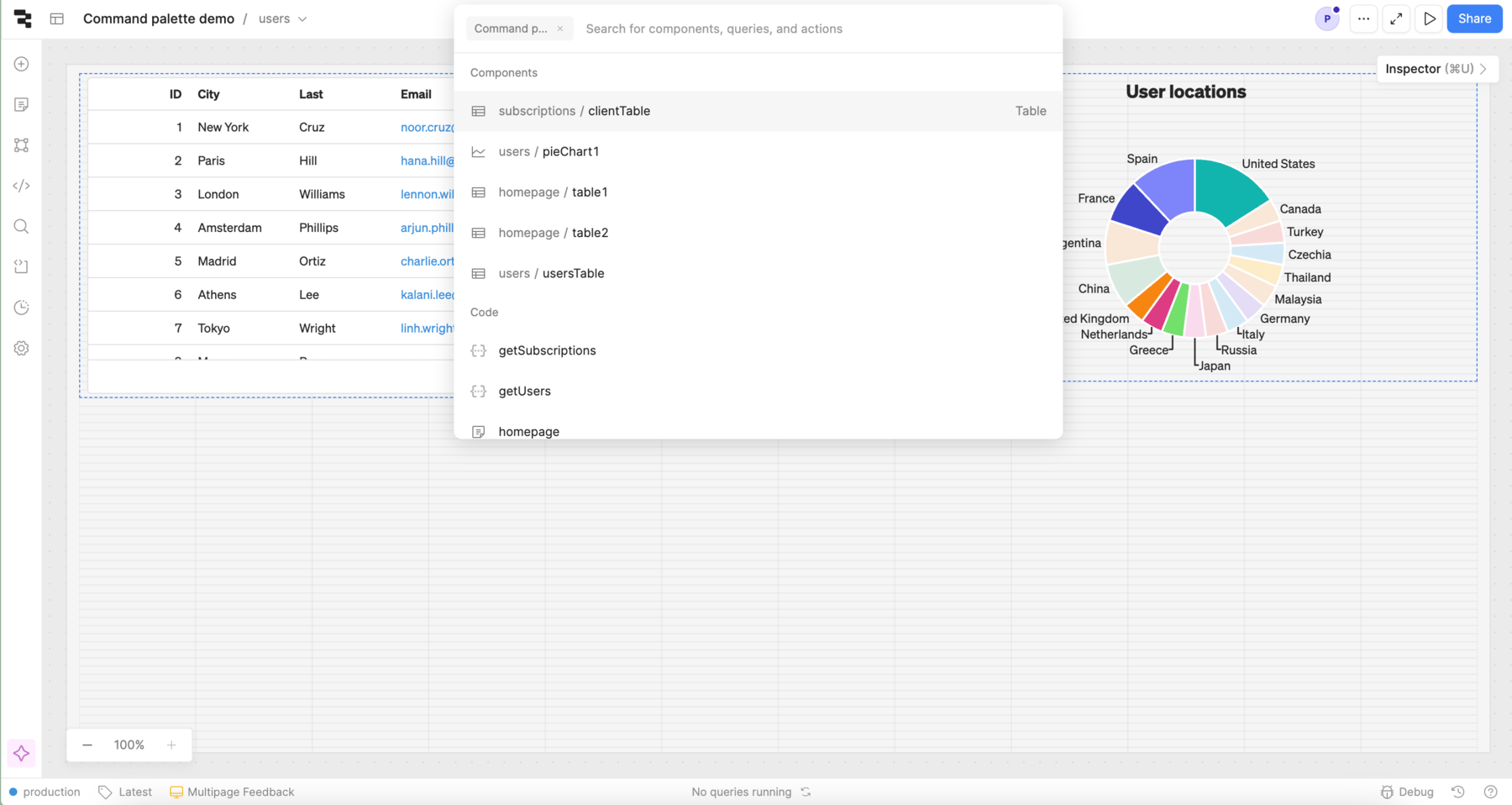Click the Tokyo cell
This screenshot has width=1512, height=805.
pos(213,329)
